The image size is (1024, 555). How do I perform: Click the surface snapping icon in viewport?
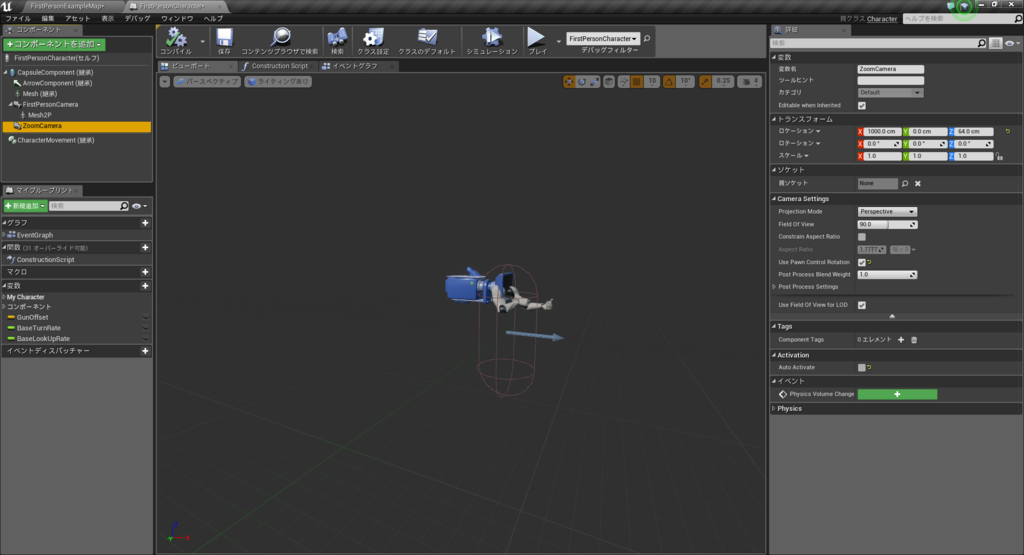point(624,82)
